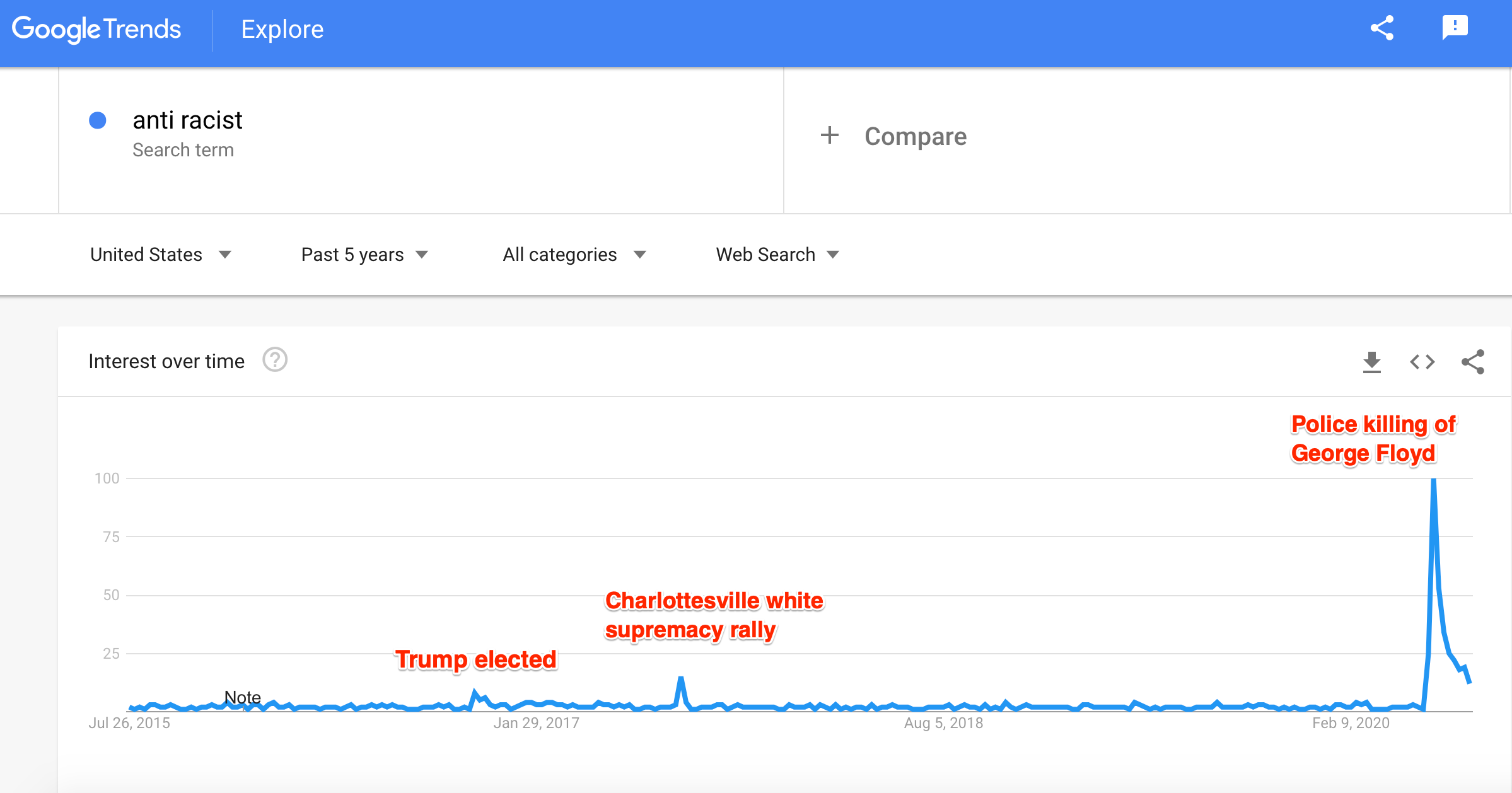The height and width of the screenshot is (793, 1512).
Task: Edit the anti racist search term
Action: pyautogui.click(x=187, y=120)
